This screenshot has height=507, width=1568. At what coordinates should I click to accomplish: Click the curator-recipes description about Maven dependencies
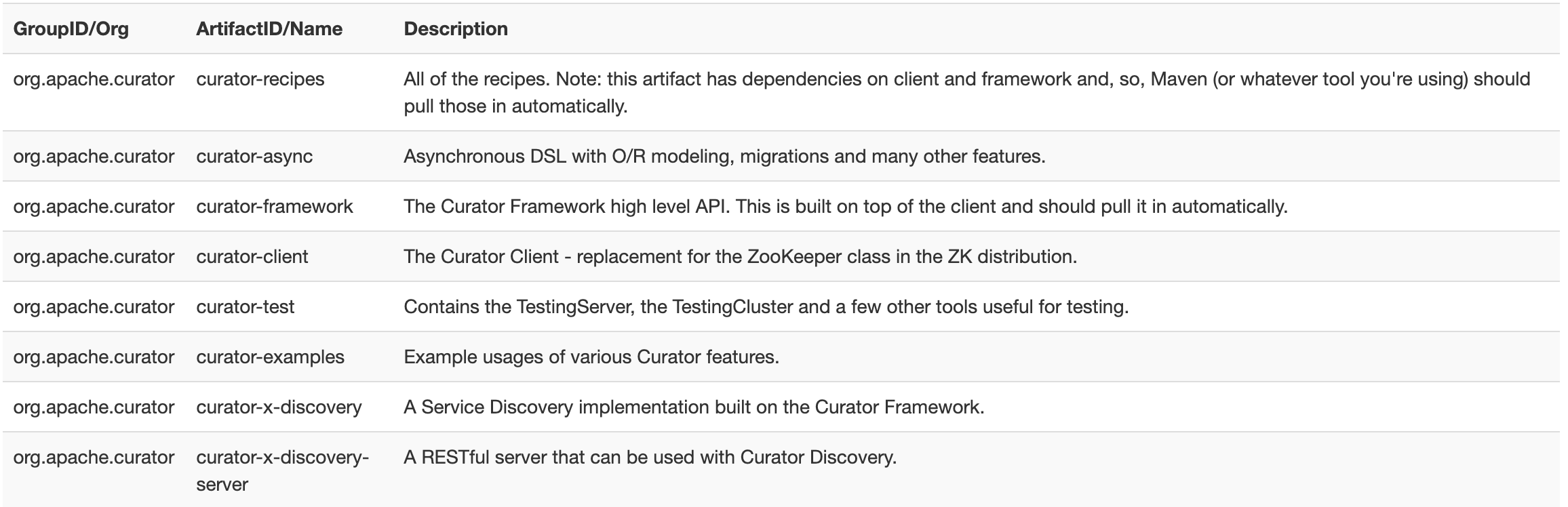(x=967, y=92)
